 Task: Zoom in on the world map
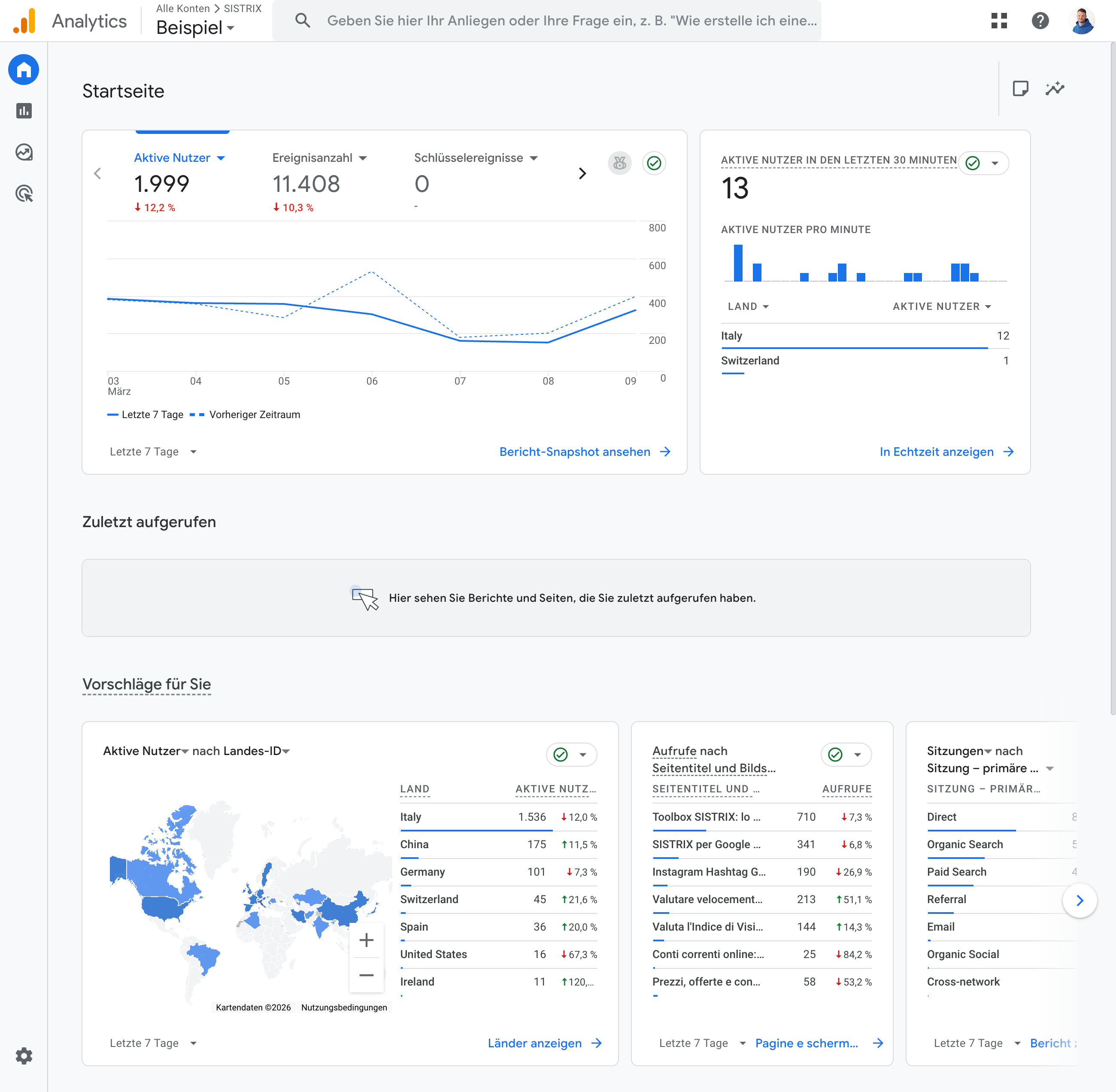pyautogui.click(x=366, y=940)
